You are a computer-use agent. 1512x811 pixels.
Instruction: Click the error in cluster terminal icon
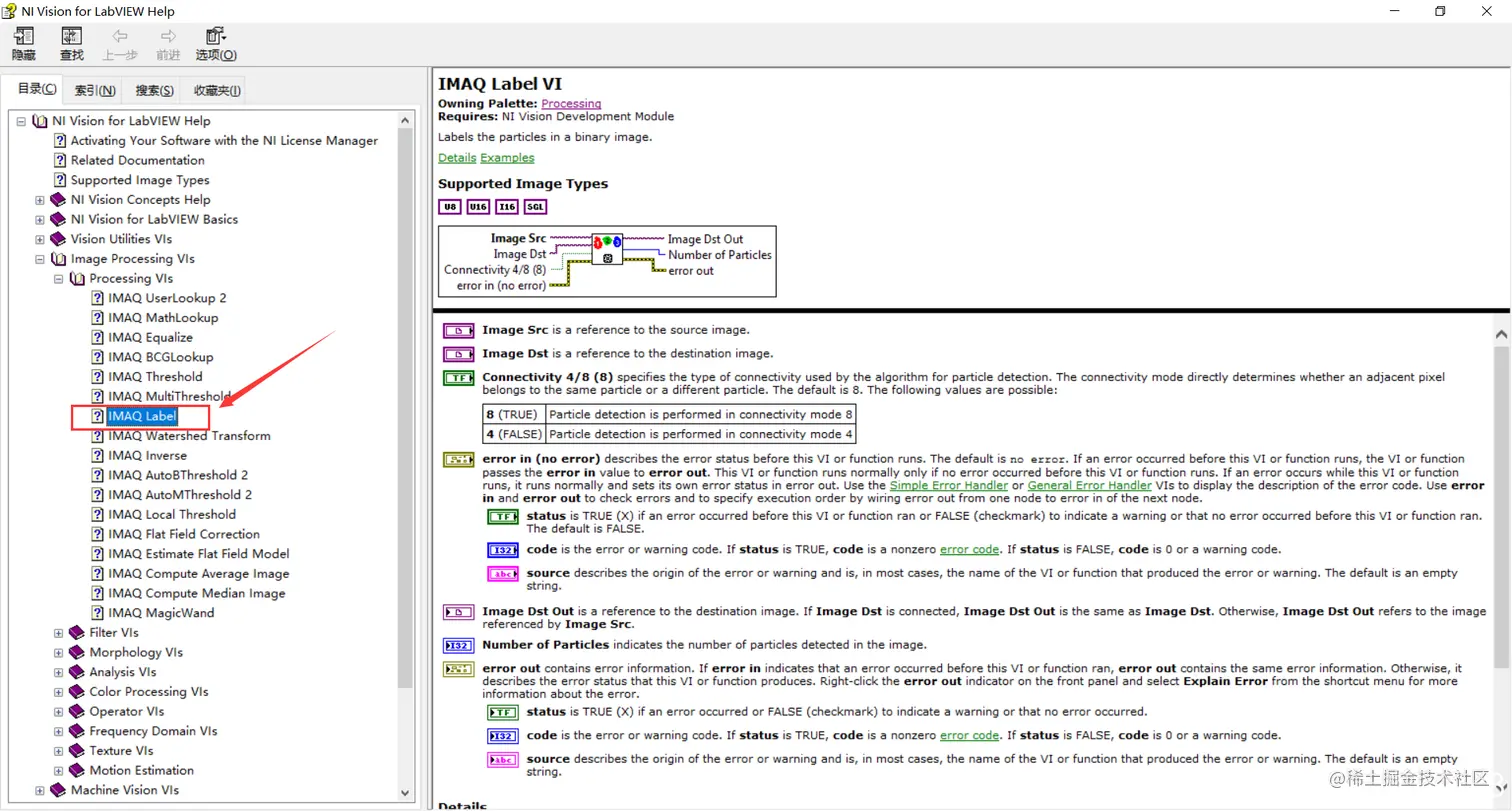458,460
